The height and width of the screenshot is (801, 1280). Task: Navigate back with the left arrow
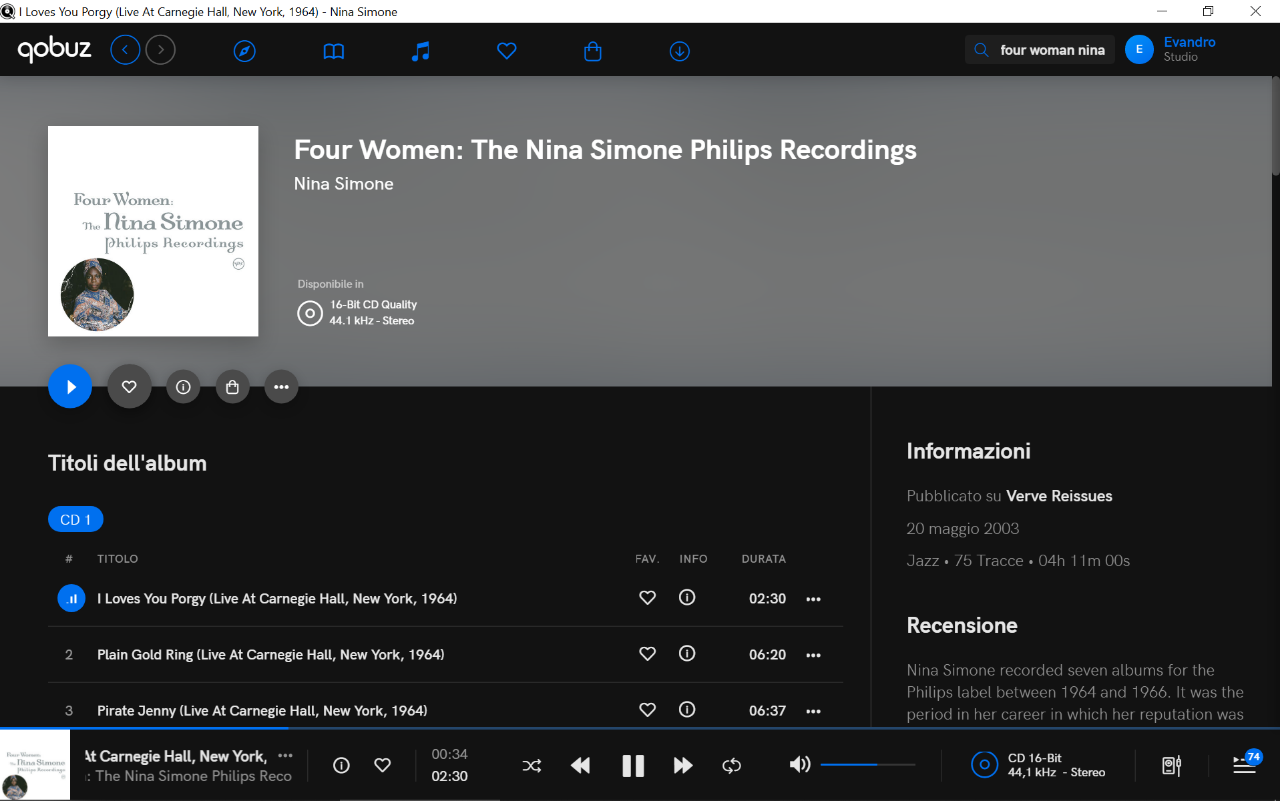(x=125, y=50)
